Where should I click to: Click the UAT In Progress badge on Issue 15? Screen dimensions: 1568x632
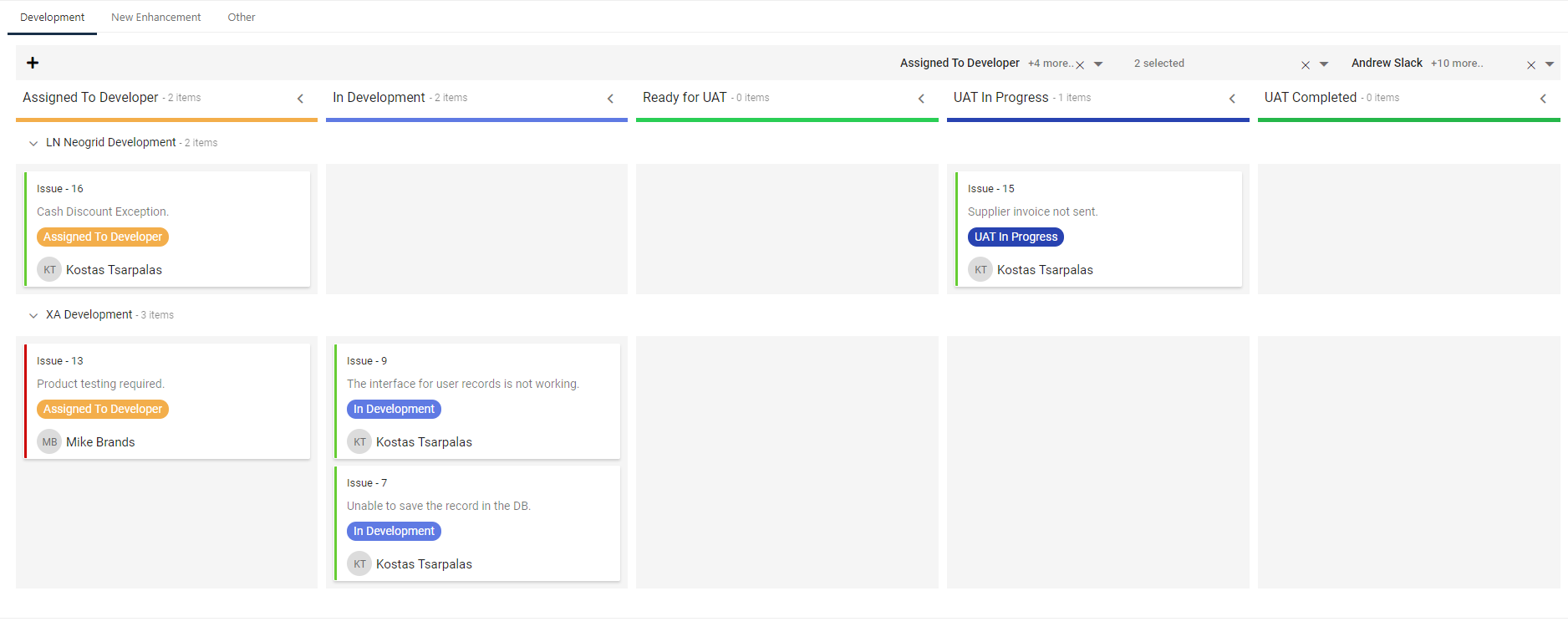[1016, 237]
